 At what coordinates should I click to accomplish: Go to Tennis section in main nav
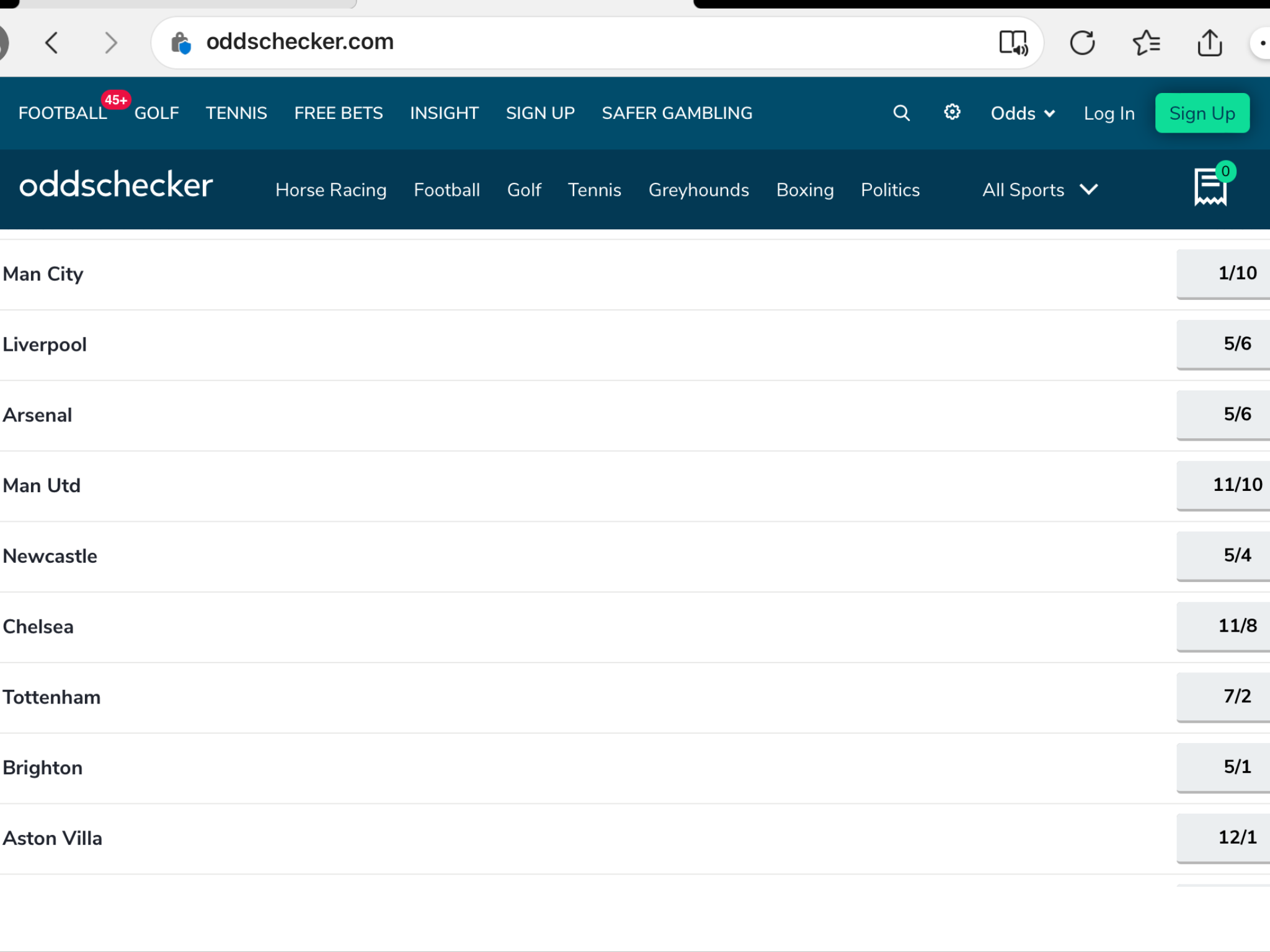[594, 190]
